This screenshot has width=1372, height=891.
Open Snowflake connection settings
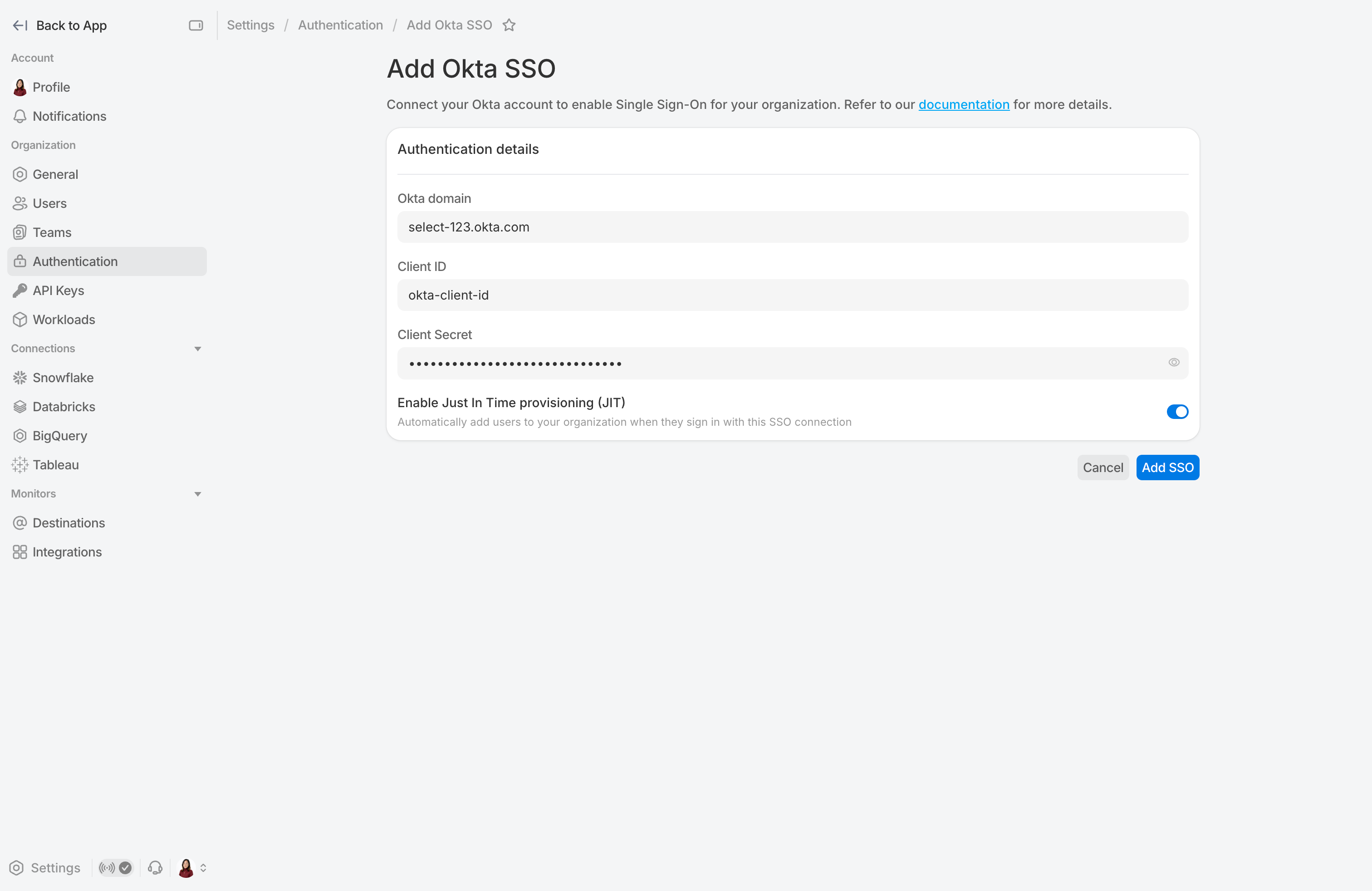107,378
